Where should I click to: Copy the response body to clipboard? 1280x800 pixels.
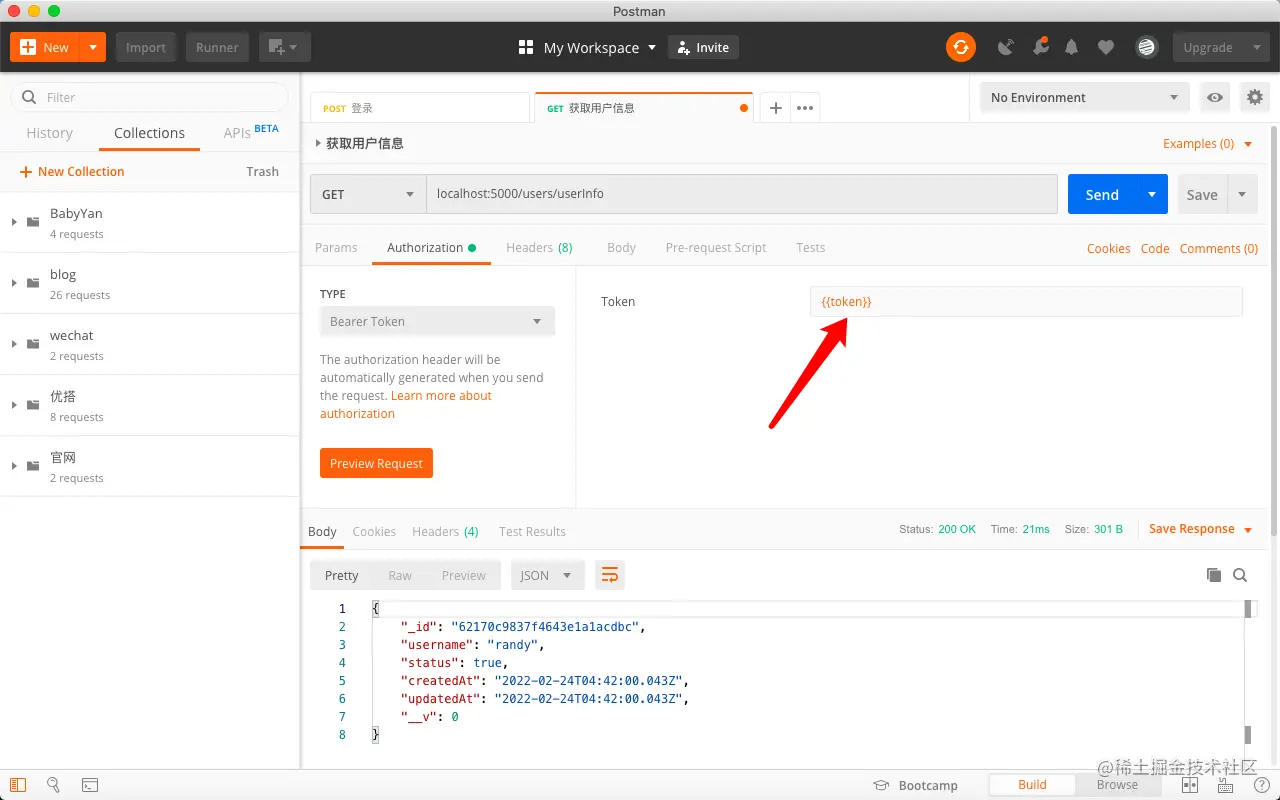1214,575
